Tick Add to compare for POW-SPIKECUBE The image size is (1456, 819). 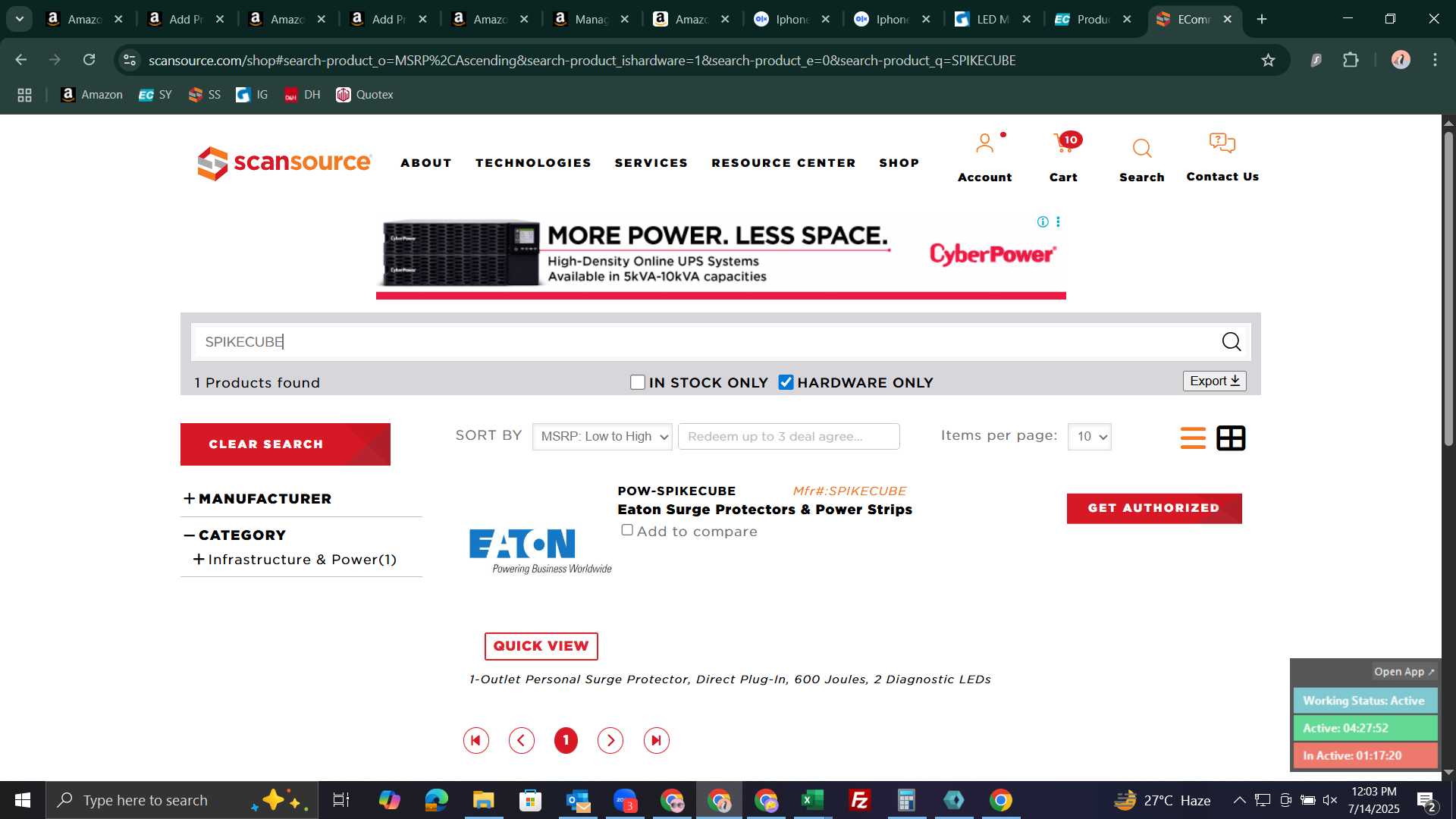(x=627, y=530)
